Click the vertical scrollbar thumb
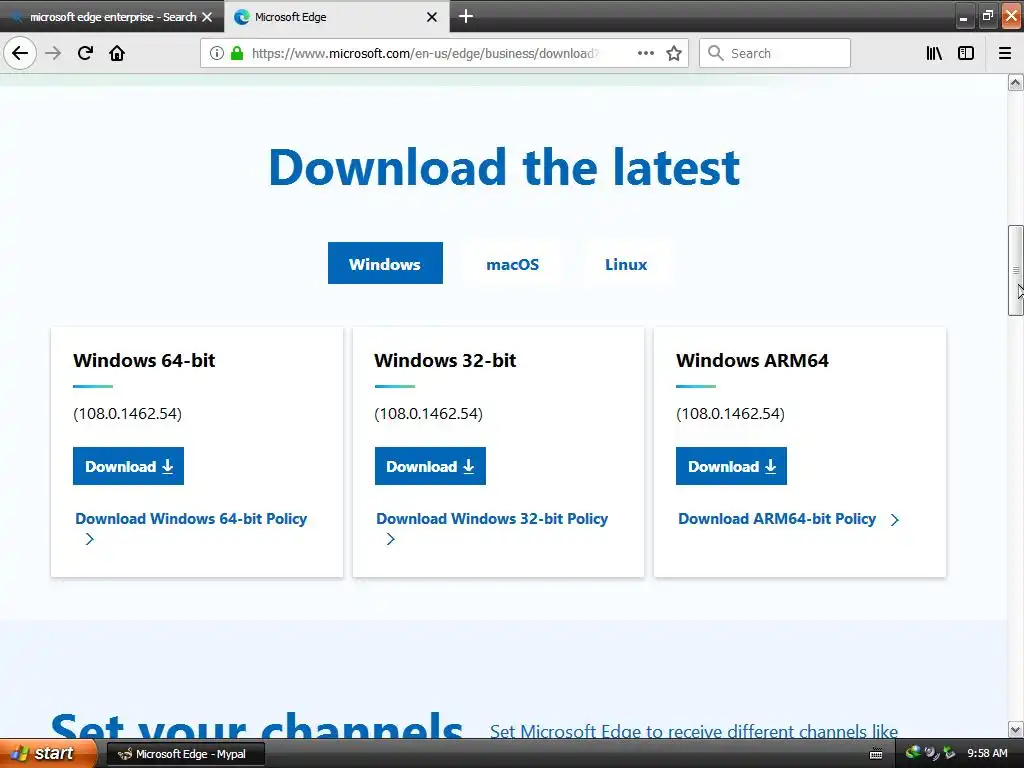The image size is (1024, 768). (x=1016, y=270)
